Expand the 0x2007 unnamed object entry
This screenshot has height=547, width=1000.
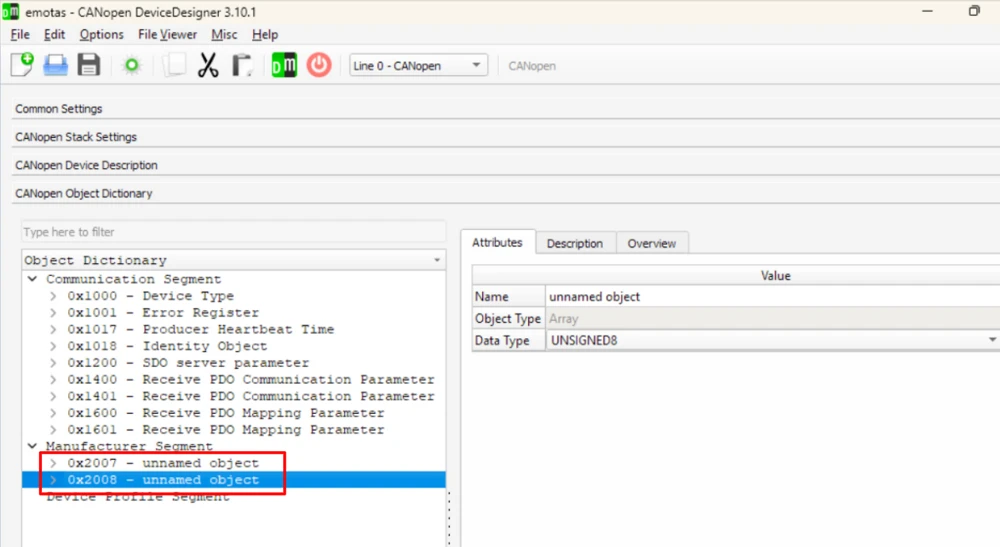point(54,463)
